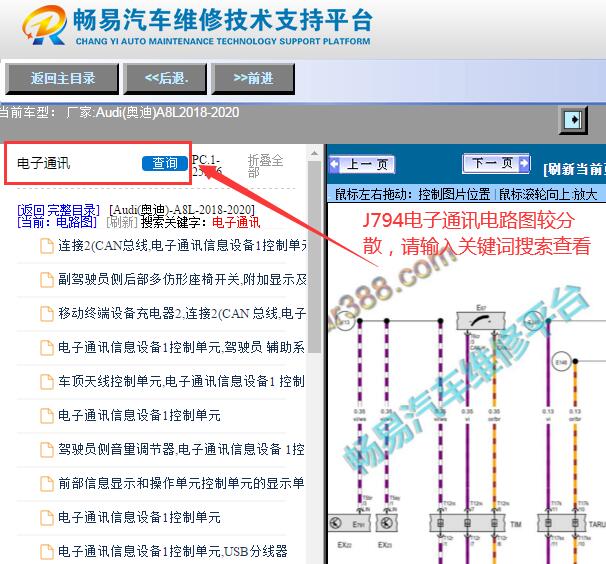Go to previous page with 上一页
Image resolution: width=606 pixels, height=564 pixels.
pos(362,164)
